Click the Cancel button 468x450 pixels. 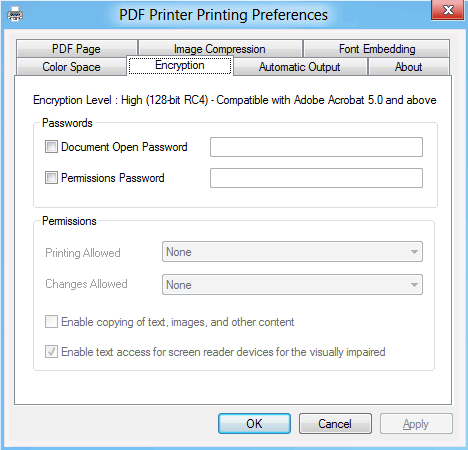[x=335, y=424]
